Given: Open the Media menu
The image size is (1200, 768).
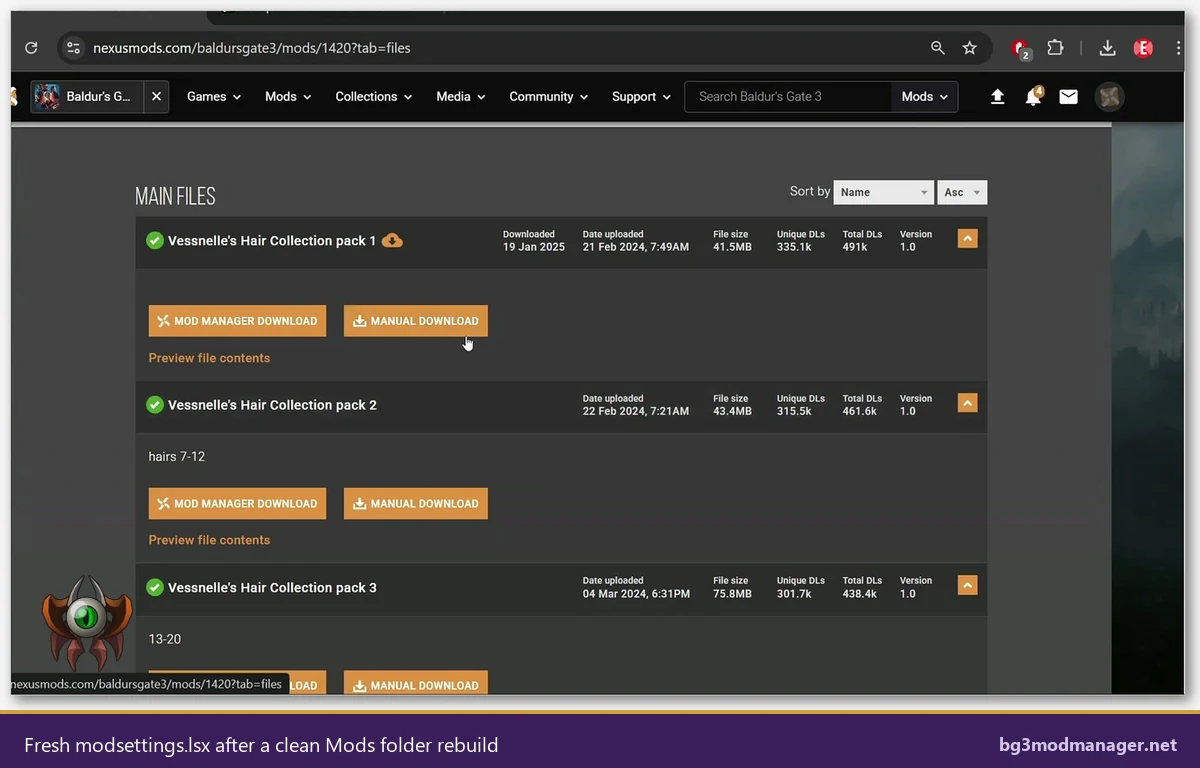Looking at the screenshot, I should tap(461, 97).
